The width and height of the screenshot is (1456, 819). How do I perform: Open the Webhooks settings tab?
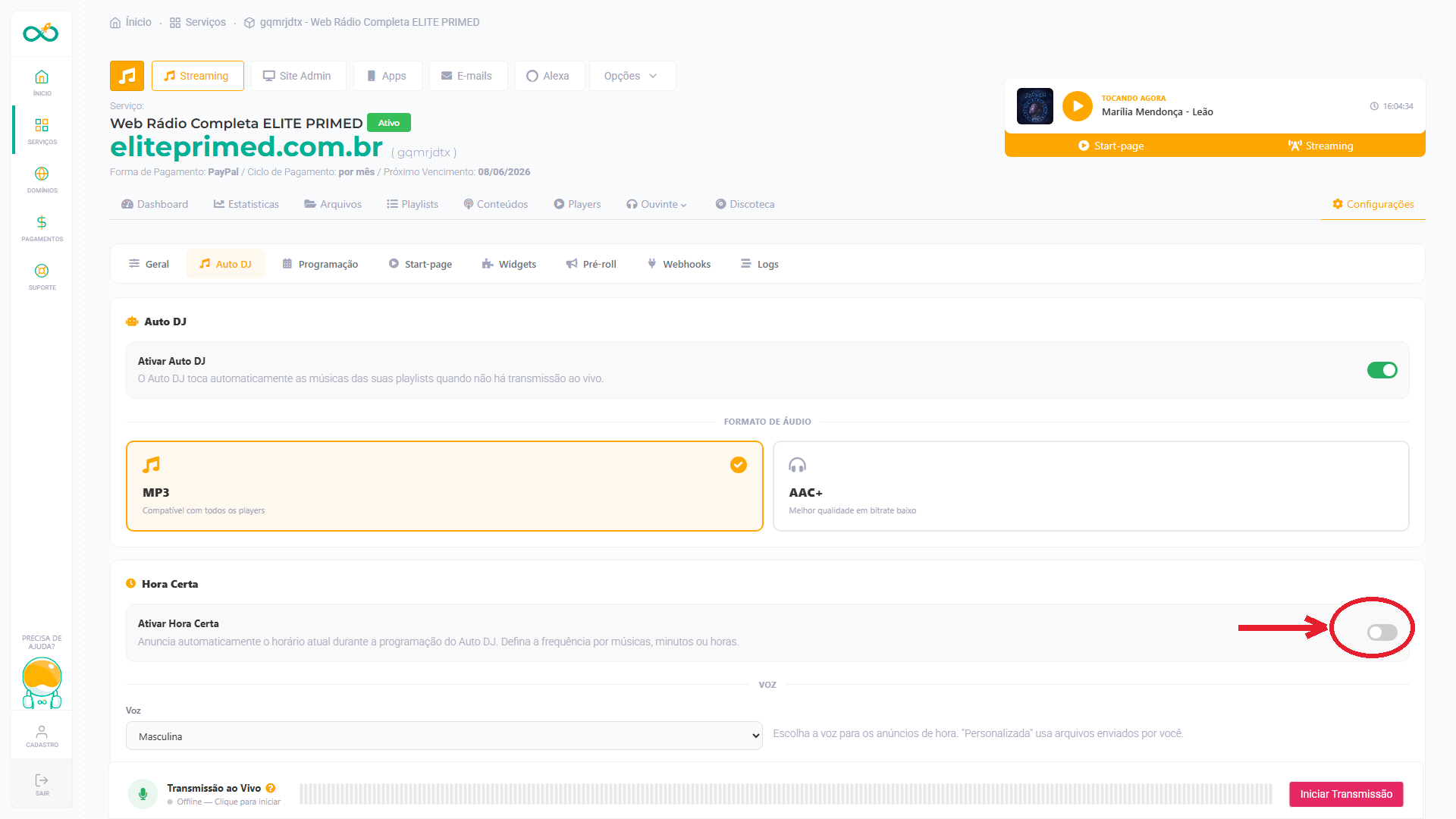[x=679, y=264]
